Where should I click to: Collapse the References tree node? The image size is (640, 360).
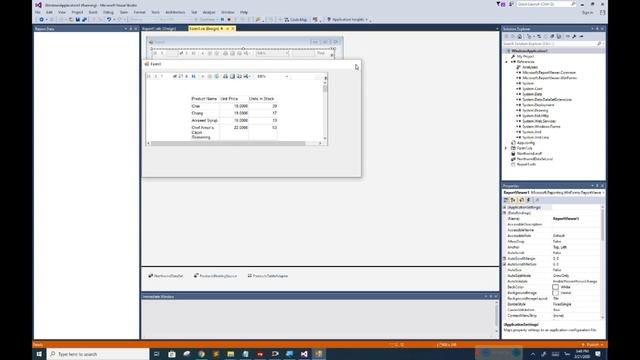(x=507, y=62)
